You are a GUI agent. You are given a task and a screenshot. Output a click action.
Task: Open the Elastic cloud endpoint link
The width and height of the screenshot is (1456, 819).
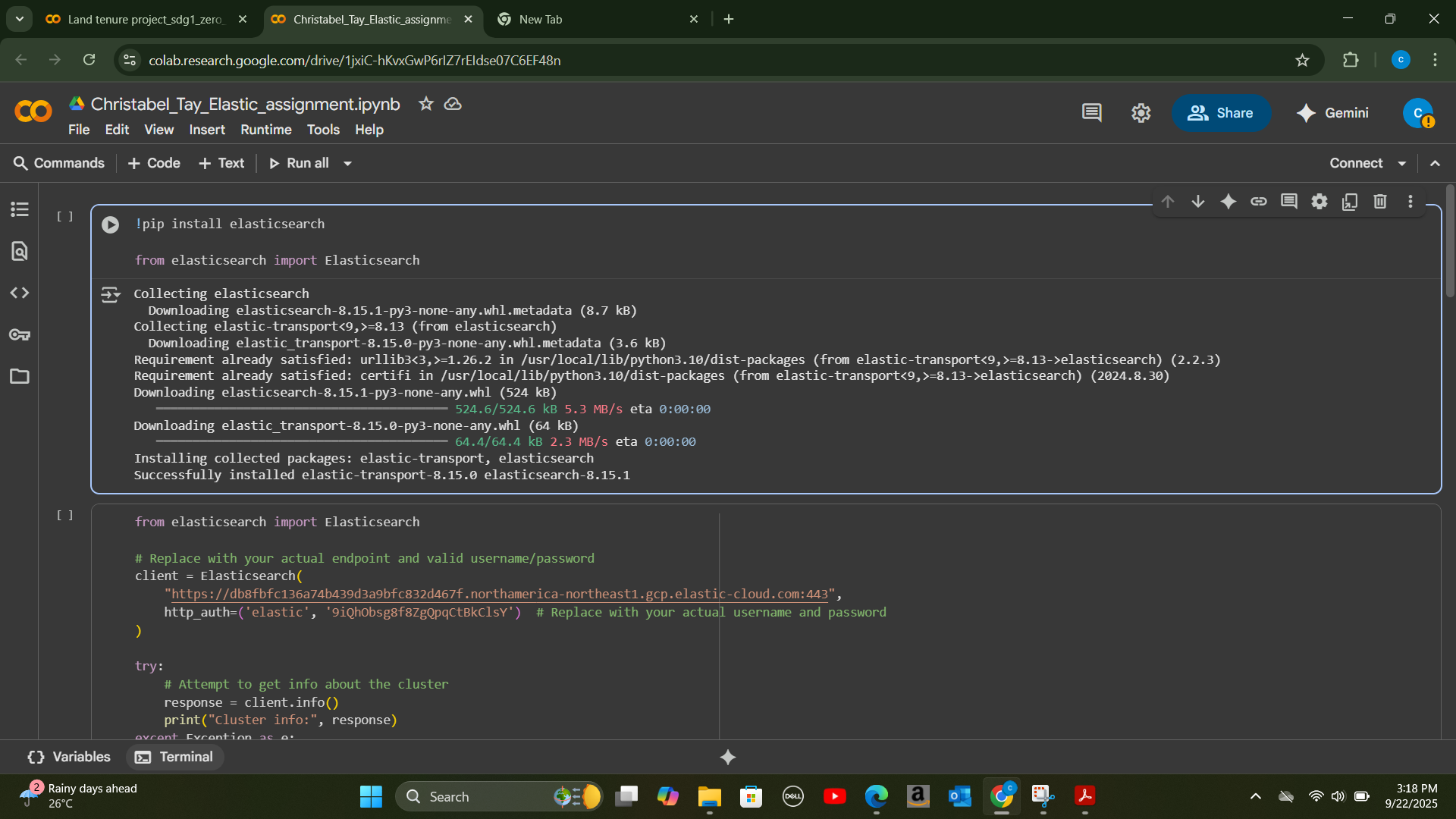(499, 594)
